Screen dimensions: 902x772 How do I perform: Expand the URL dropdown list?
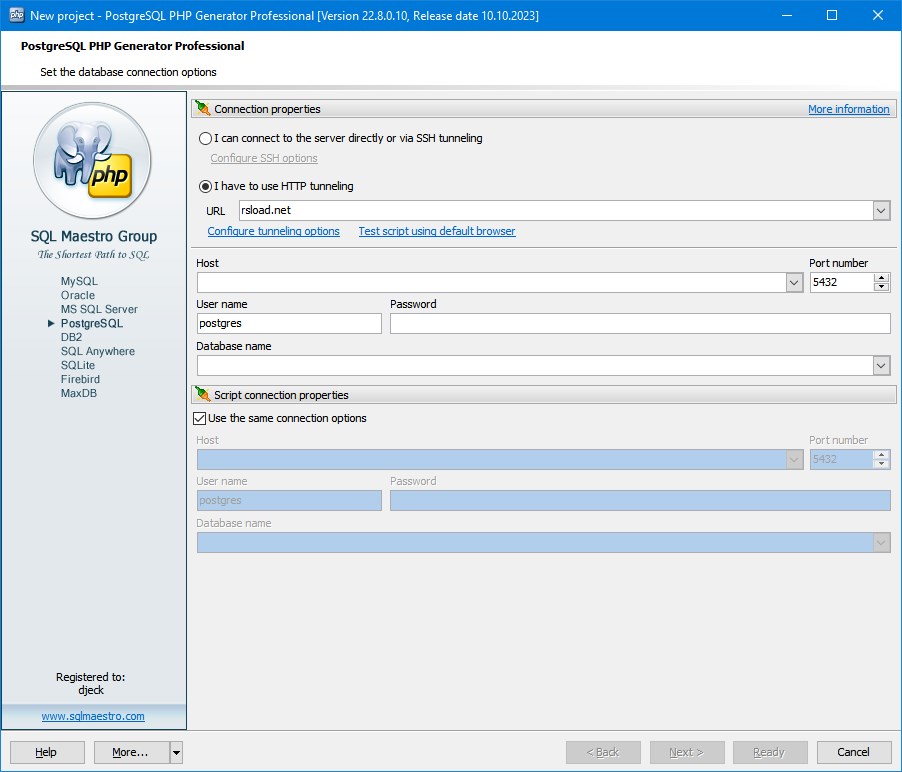click(881, 211)
